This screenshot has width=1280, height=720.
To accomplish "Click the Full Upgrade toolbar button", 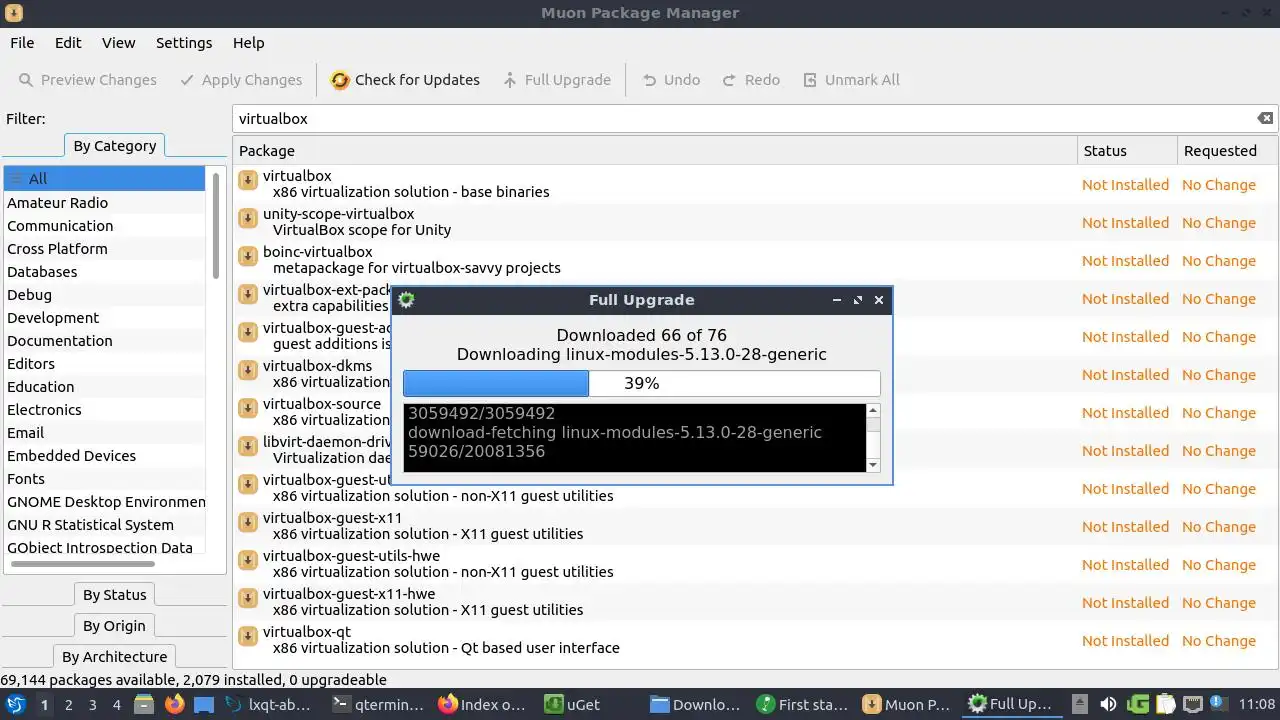I will point(557,80).
